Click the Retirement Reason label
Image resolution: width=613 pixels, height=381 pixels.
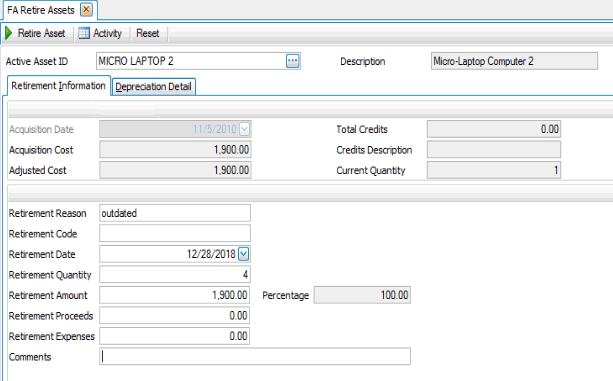(x=47, y=213)
